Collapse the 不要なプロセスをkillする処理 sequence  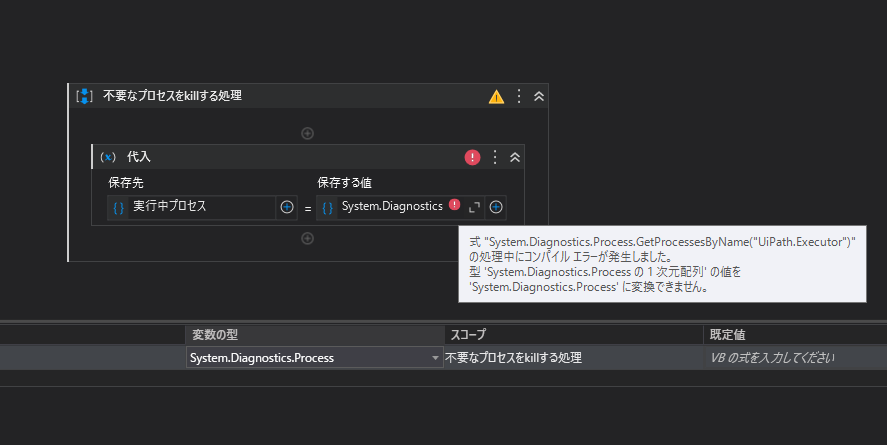click(x=539, y=96)
